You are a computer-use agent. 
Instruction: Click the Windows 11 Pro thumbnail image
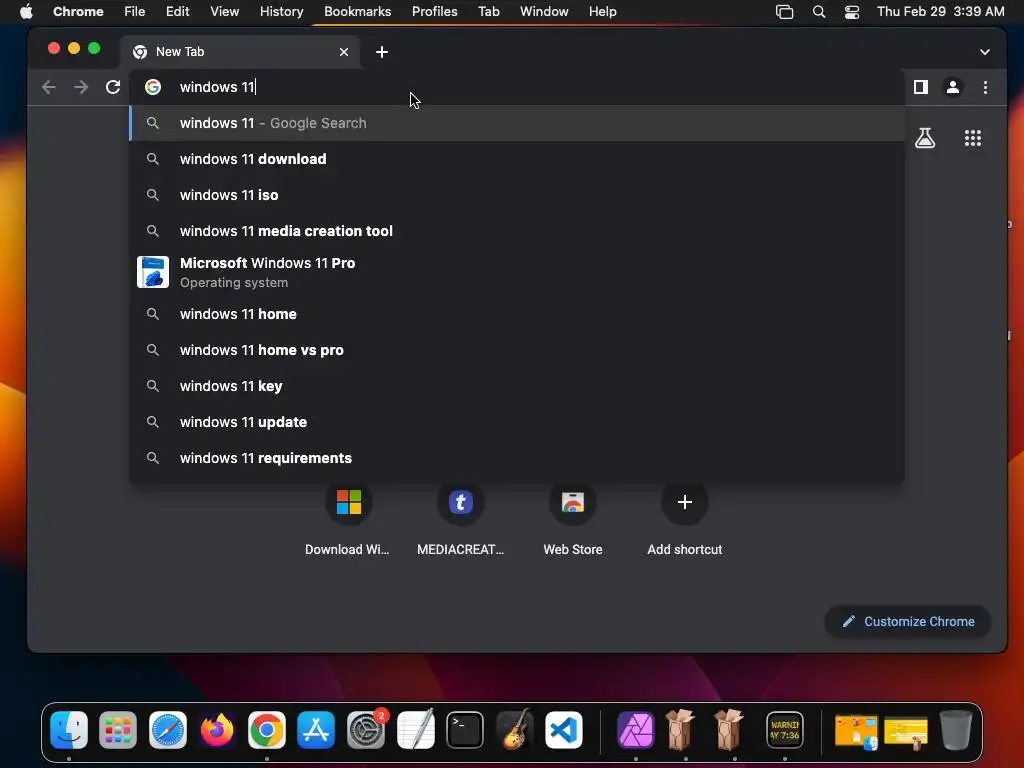(153, 272)
